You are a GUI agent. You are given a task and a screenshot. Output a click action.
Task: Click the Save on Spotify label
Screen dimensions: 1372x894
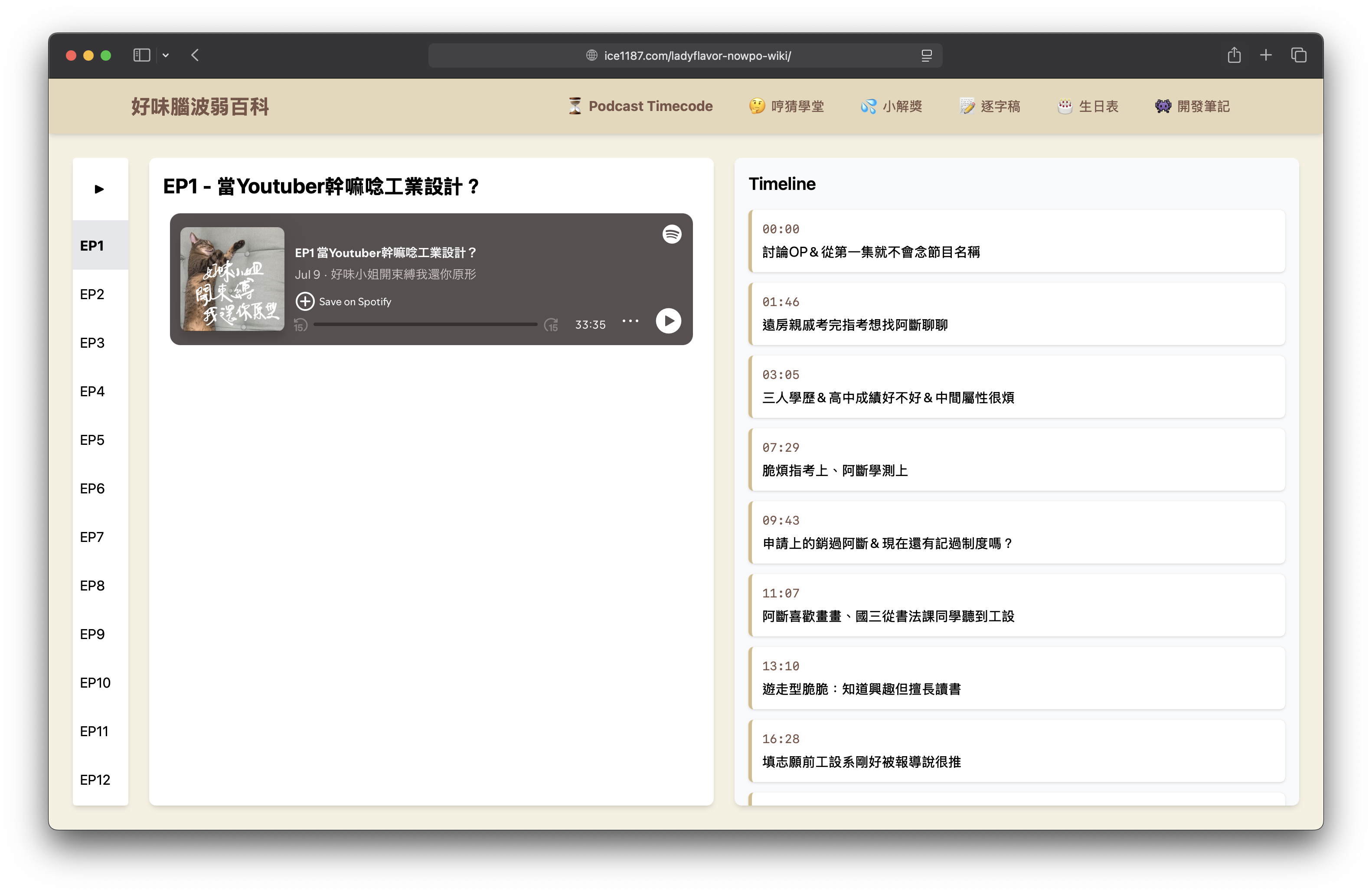[355, 301]
